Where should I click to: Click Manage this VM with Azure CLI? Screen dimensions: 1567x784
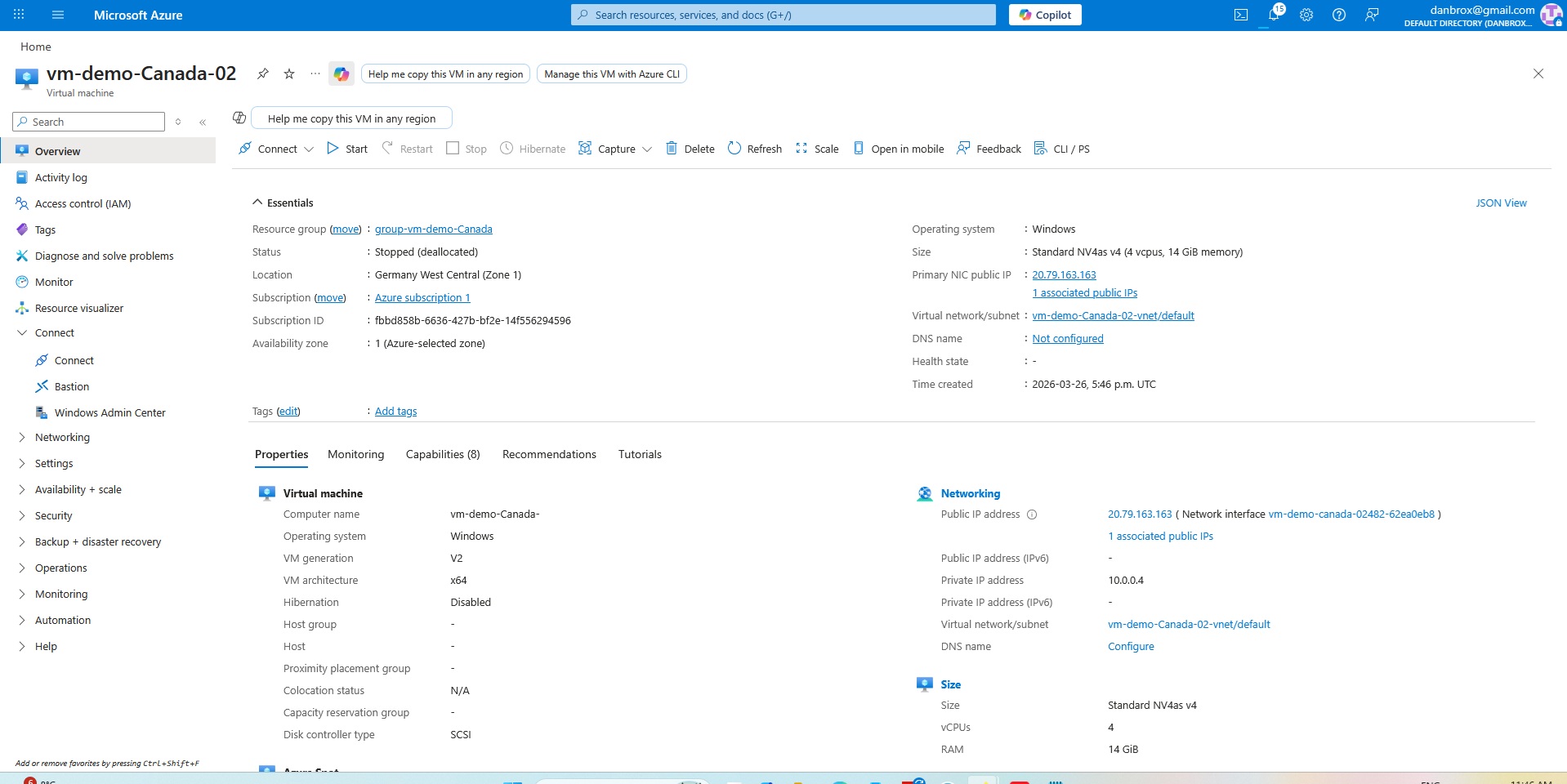coord(612,73)
